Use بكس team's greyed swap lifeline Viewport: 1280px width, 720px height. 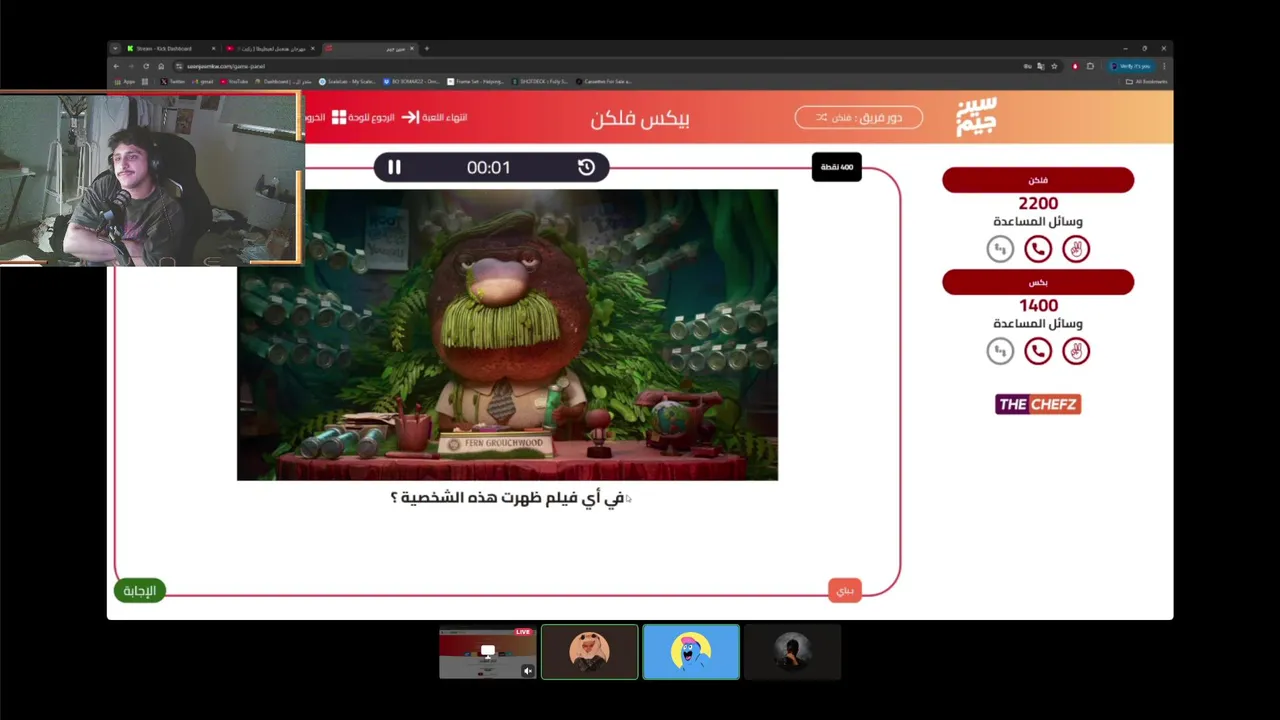tap(1000, 351)
